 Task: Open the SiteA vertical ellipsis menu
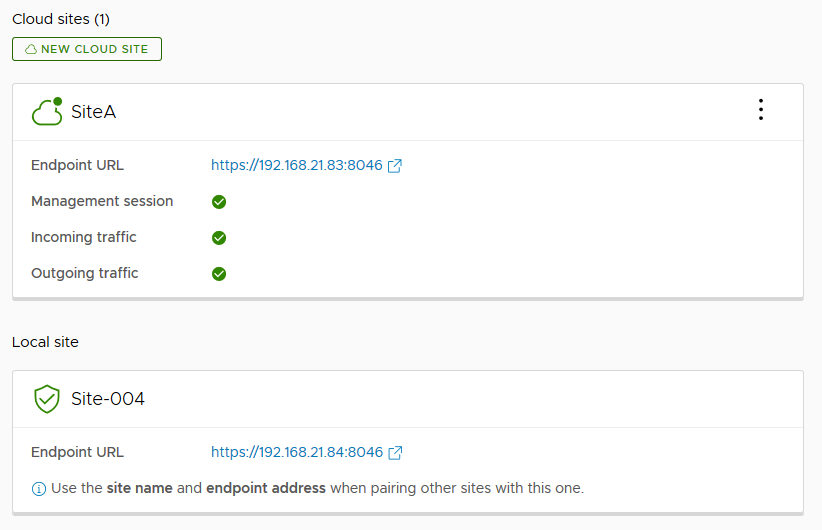pos(761,110)
